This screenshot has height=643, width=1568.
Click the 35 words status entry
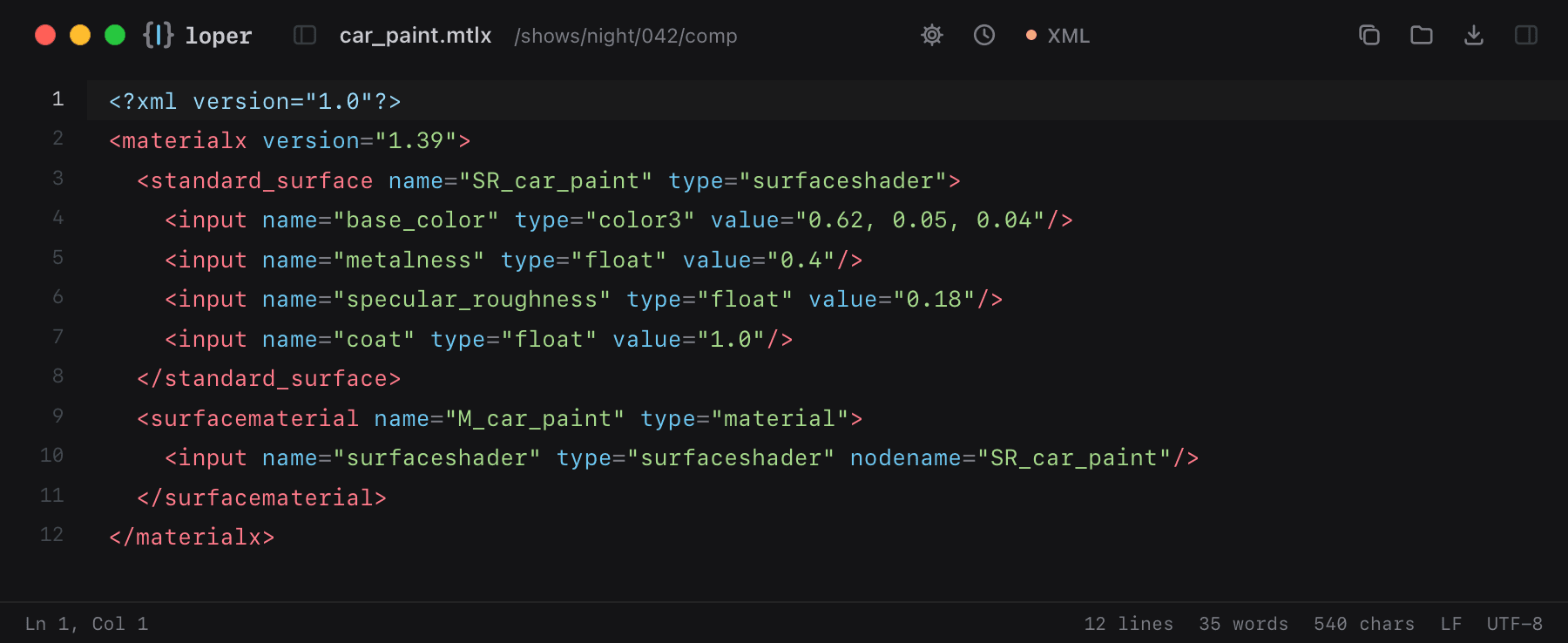[x=1243, y=624]
